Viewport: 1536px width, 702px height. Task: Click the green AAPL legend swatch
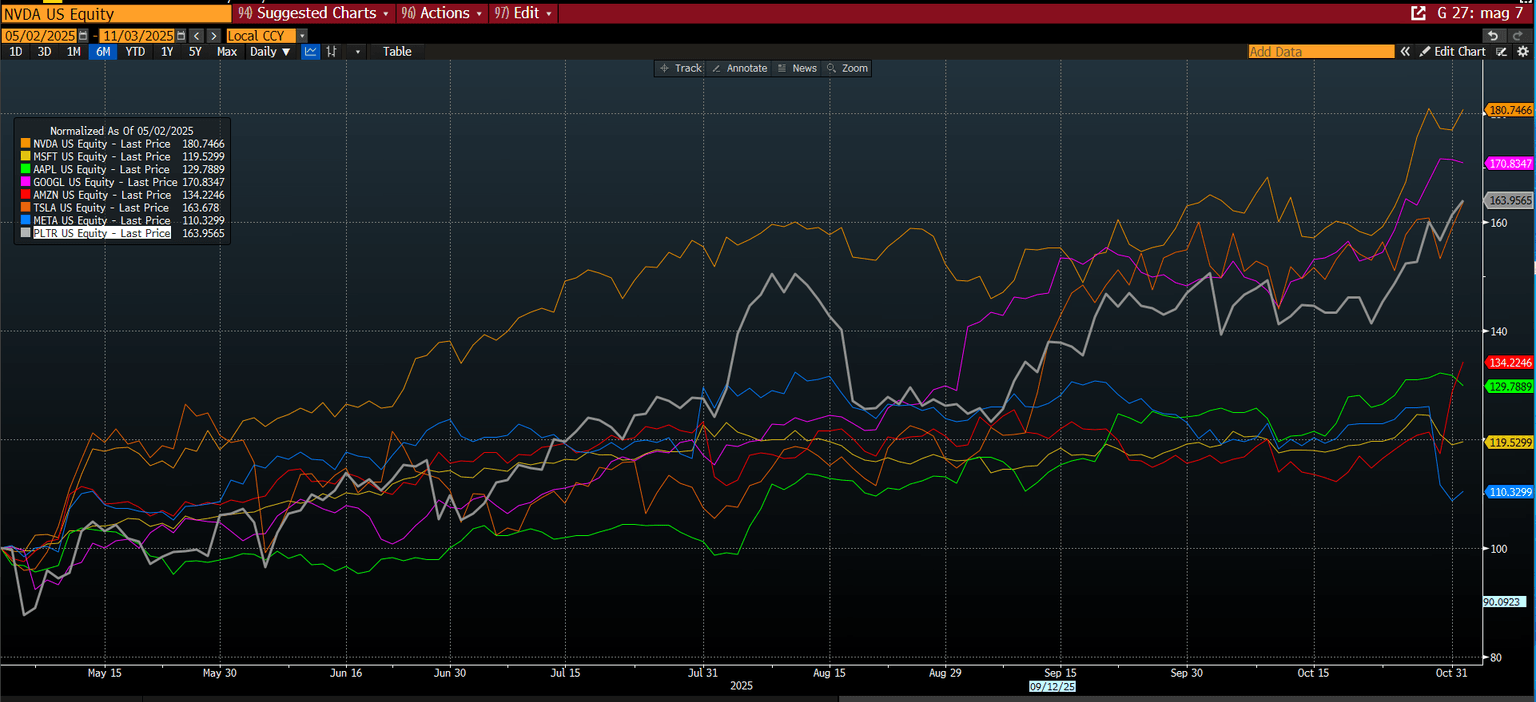[x=25, y=170]
